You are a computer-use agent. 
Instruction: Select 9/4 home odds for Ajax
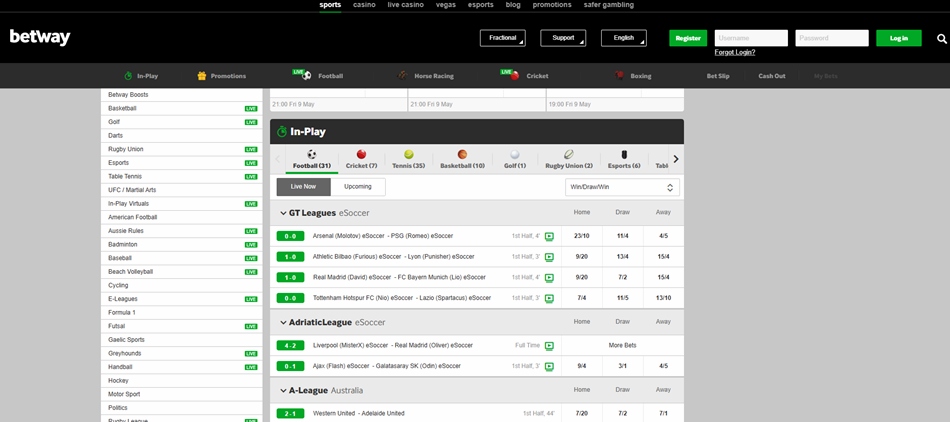[x=582, y=366]
